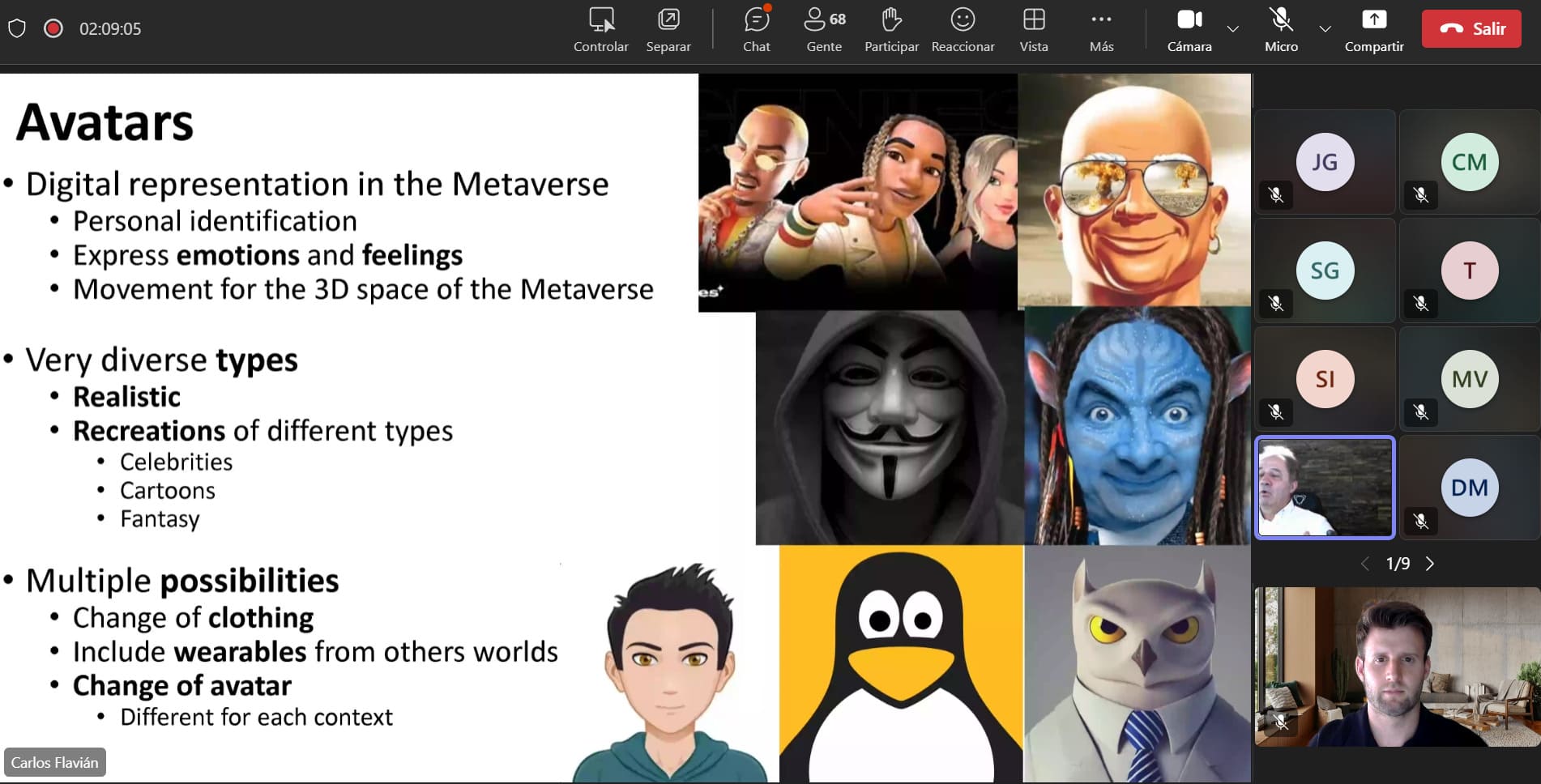
Task: Select the SG participant avatar
Action: (1325, 271)
